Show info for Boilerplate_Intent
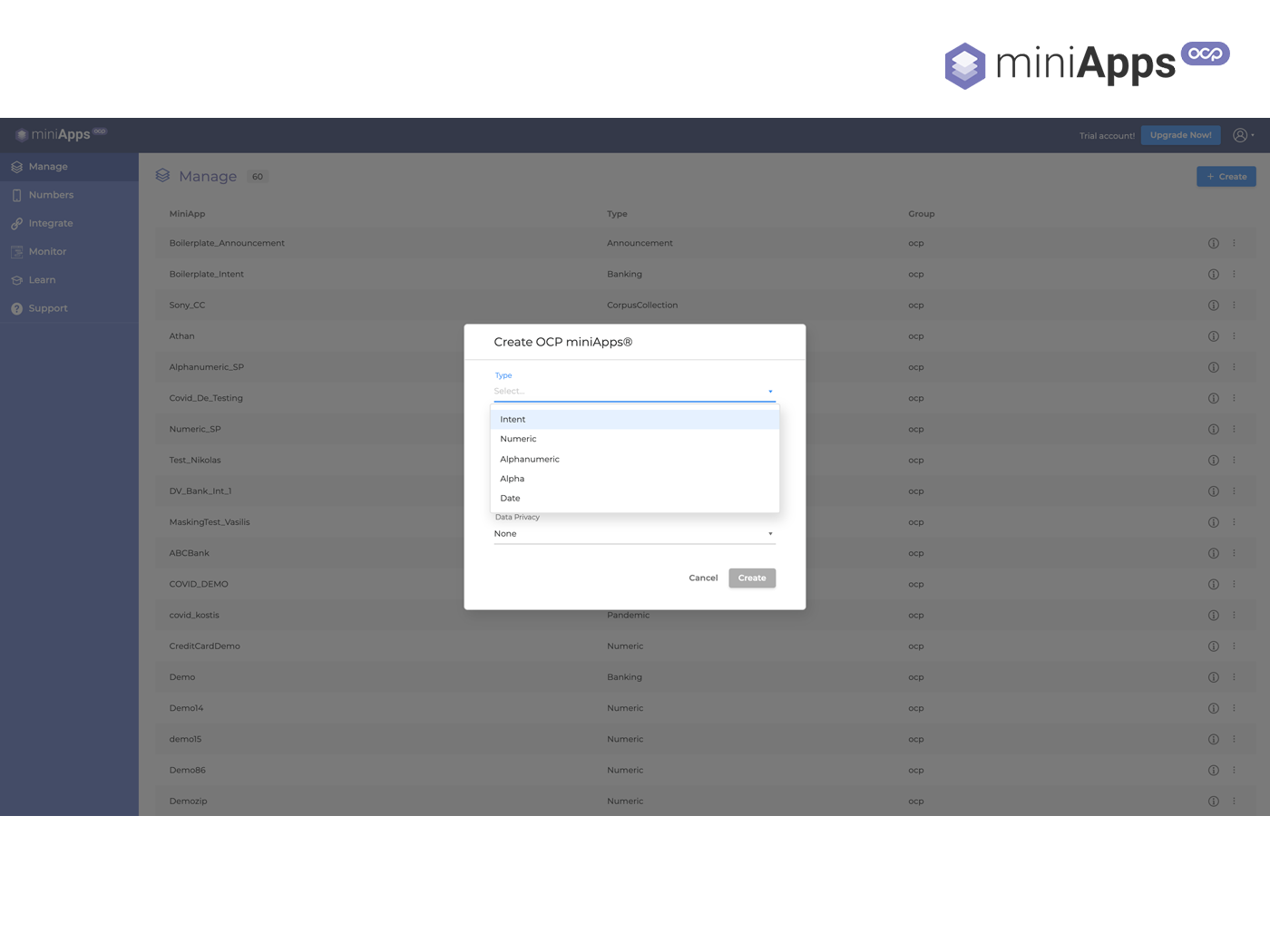The height and width of the screenshot is (952, 1270). pyautogui.click(x=1213, y=274)
